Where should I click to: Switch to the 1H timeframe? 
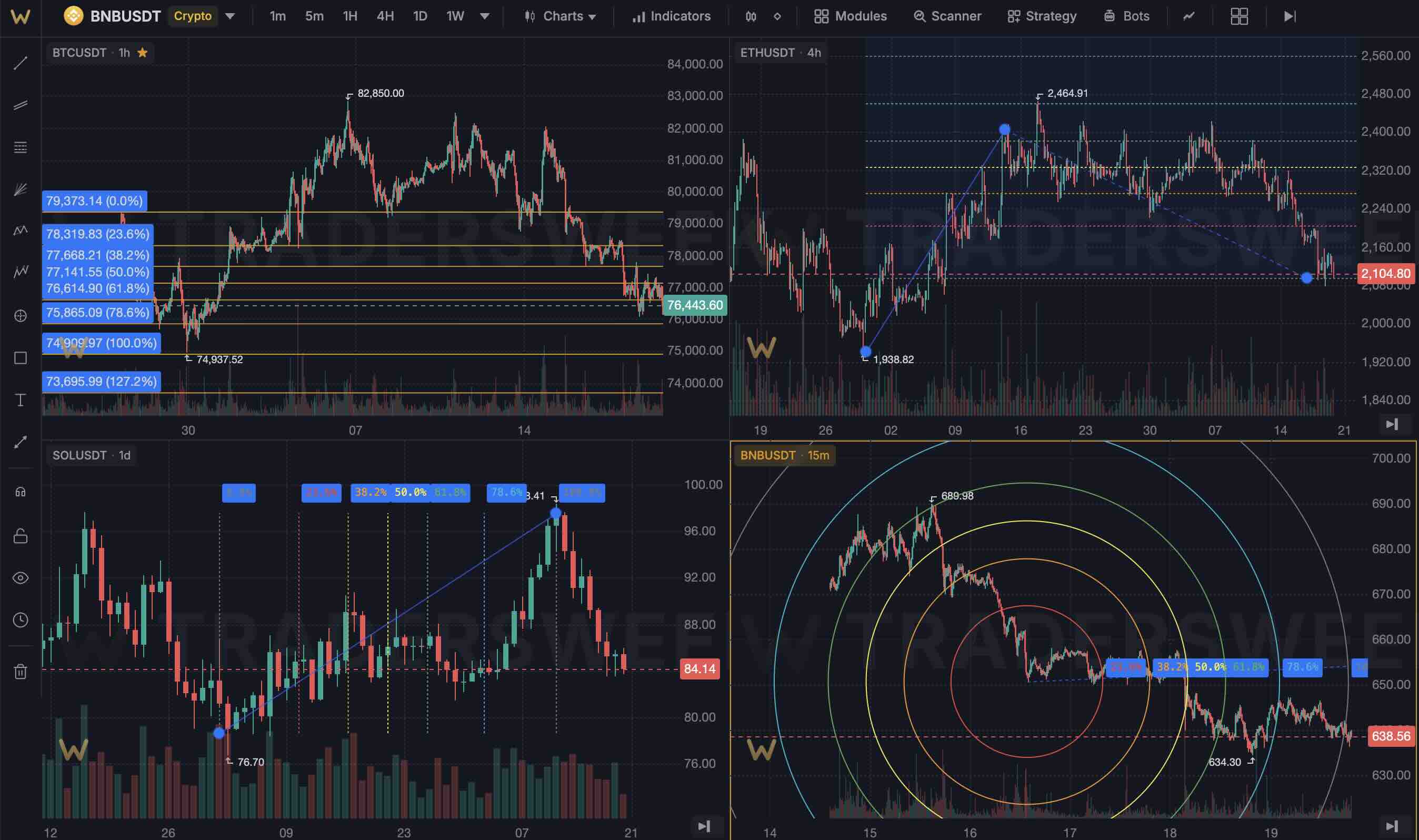click(350, 16)
